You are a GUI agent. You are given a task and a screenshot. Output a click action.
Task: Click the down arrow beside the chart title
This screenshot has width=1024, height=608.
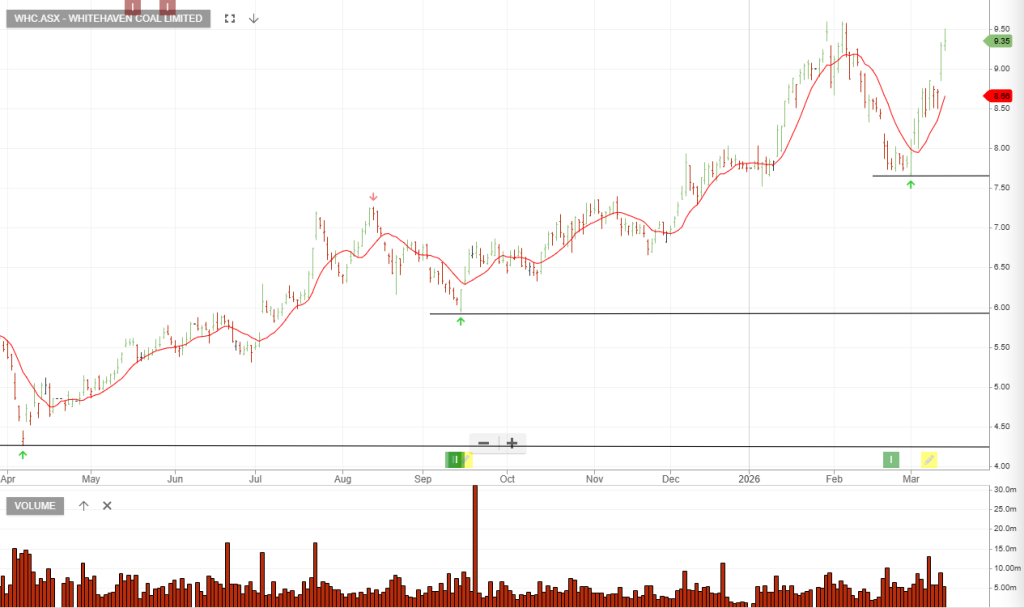254,18
